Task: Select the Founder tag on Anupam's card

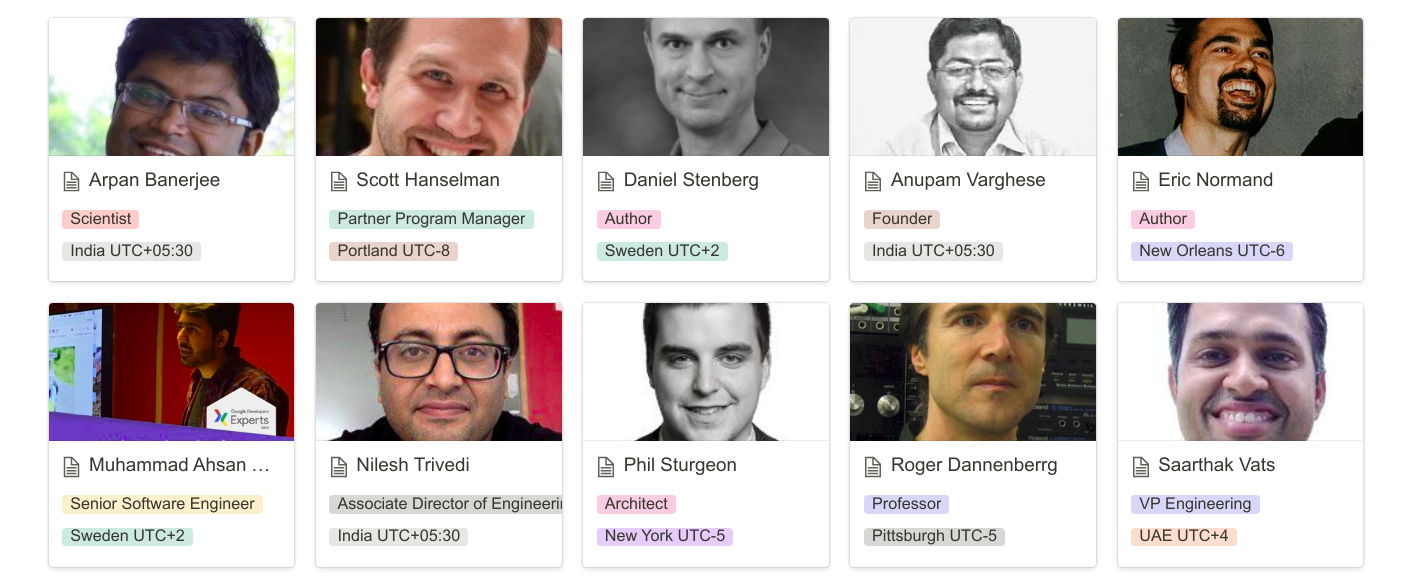Action: click(902, 219)
